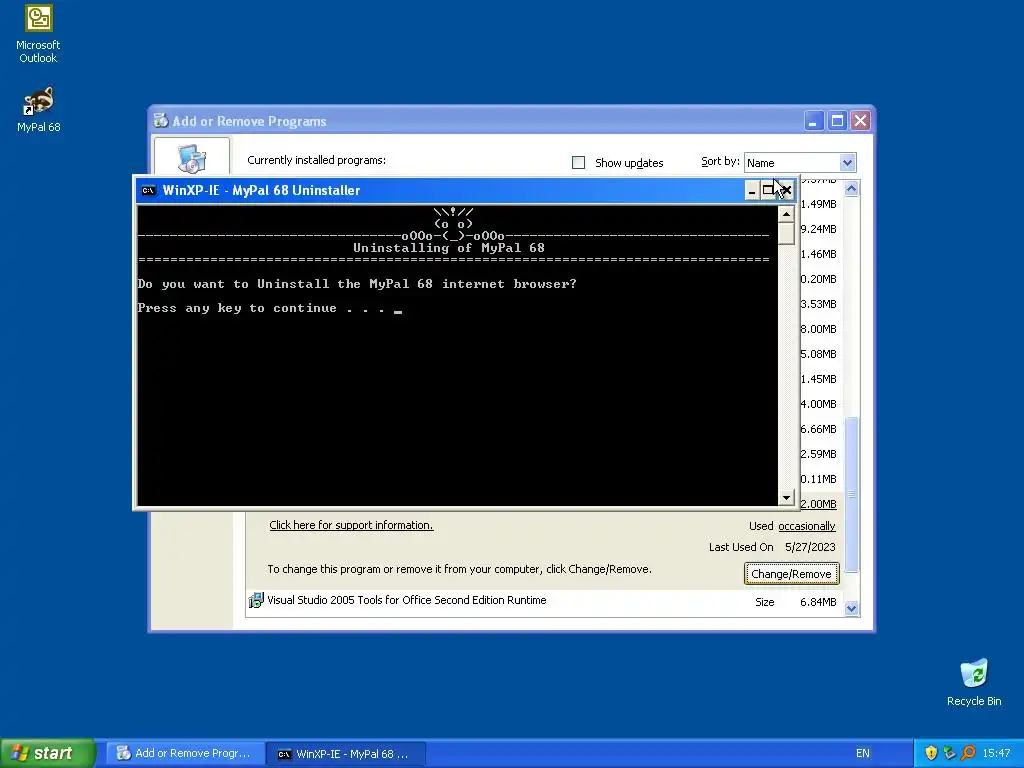Maximize the Add or Remove Programs window

point(837,121)
